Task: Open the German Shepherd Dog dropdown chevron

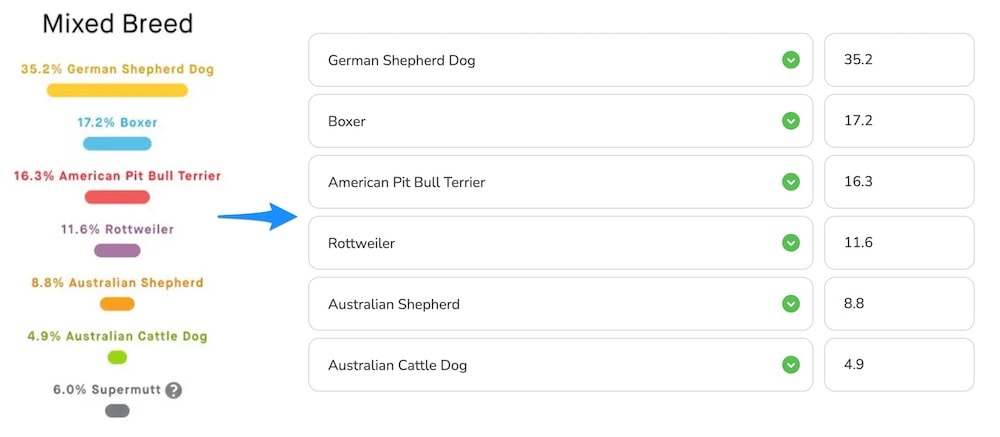Action: tap(791, 60)
